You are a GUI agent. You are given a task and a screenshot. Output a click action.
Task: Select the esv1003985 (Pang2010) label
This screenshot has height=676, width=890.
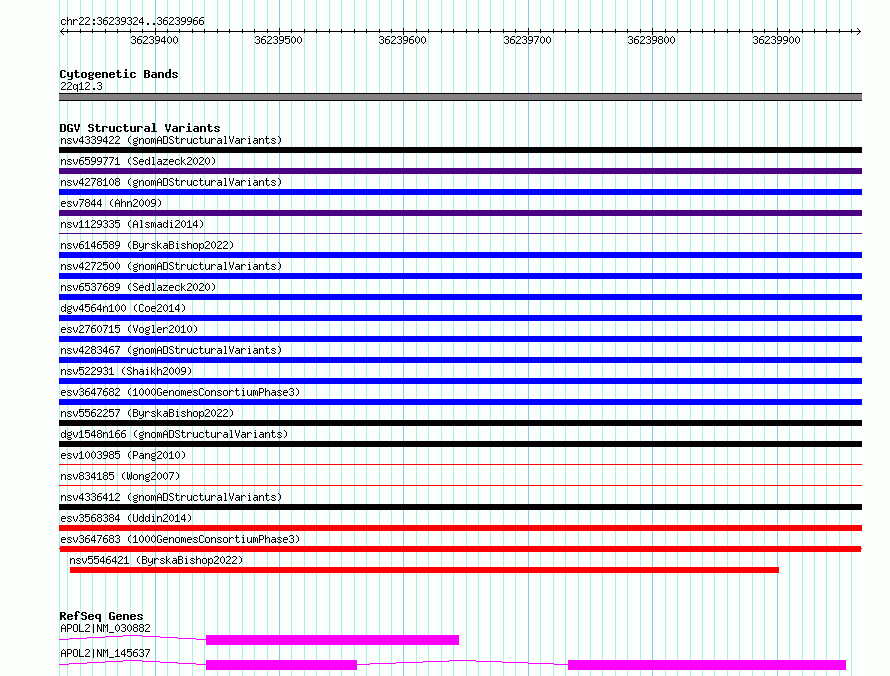tap(123, 455)
